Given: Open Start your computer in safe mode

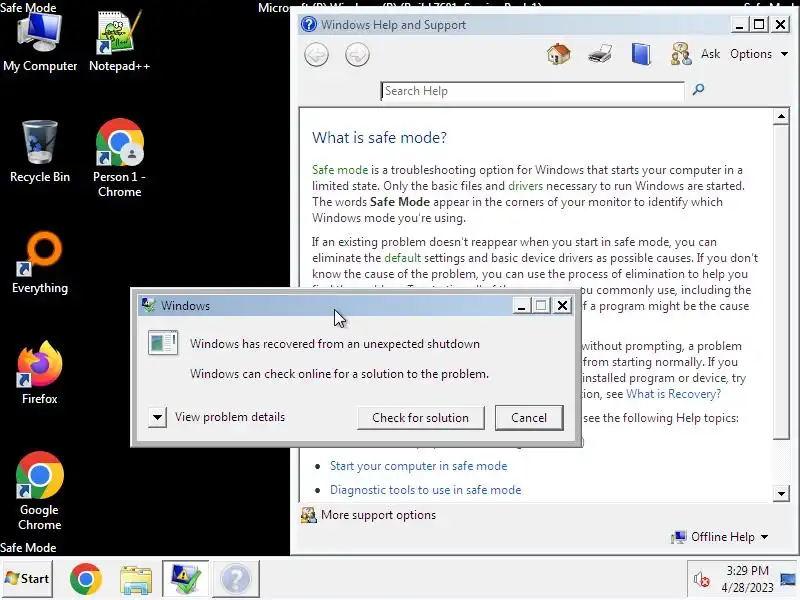Looking at the screenshot, I should coord(418,466).
